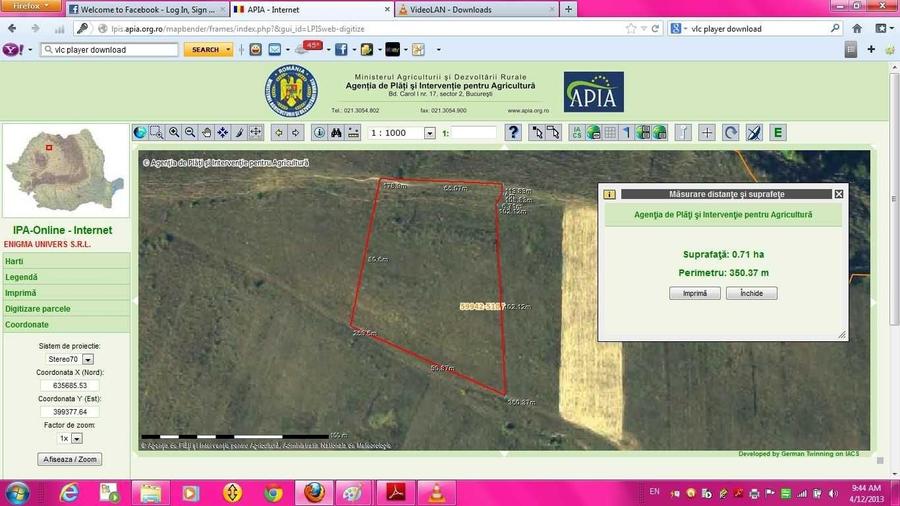This screenshot has width=900, height=506.
Task: Click the Afiseaza / Zoom button
Action: [69, 459]
